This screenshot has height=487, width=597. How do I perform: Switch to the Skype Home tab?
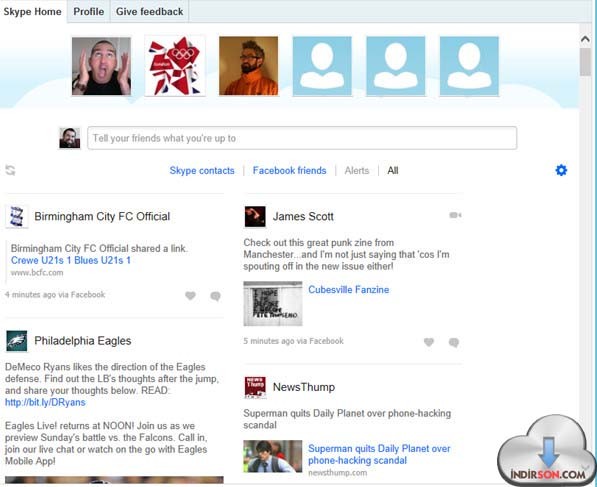32,11
